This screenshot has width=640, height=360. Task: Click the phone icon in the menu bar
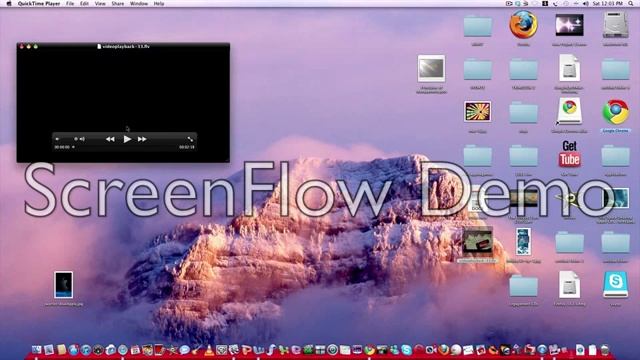tap(555, 4)
